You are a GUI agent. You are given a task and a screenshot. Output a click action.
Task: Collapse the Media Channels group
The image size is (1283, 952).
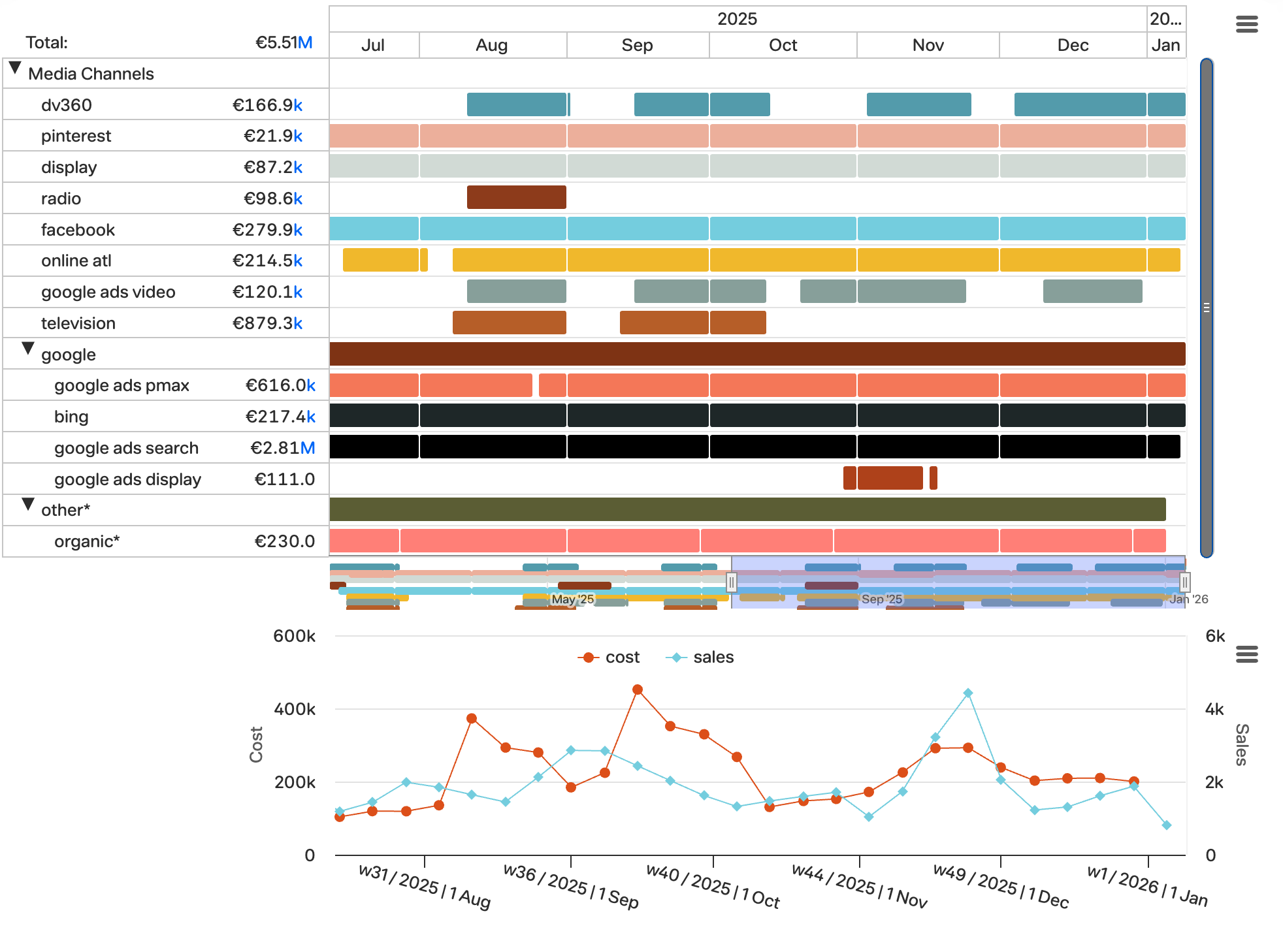[x=15, y=68]
